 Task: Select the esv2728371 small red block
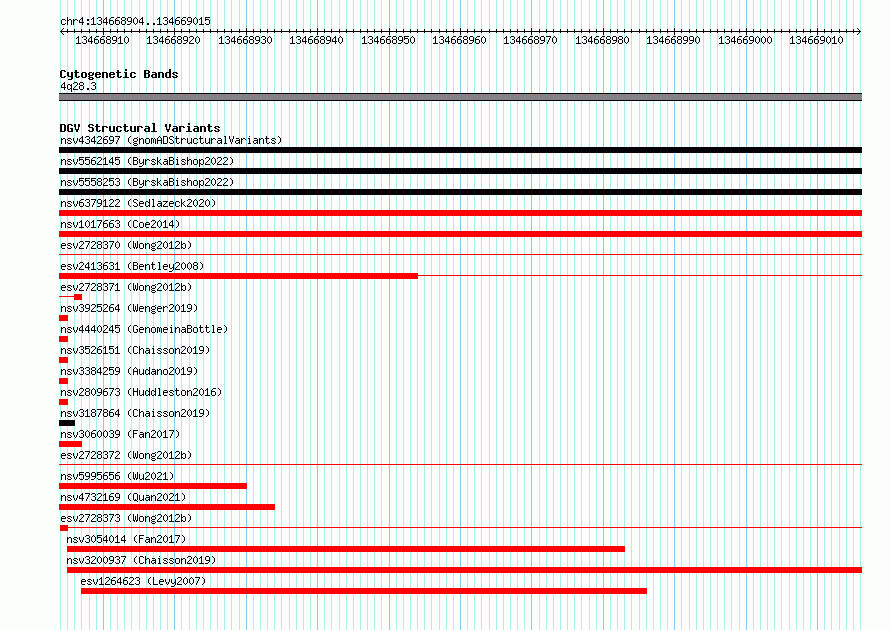coord(78,297)
